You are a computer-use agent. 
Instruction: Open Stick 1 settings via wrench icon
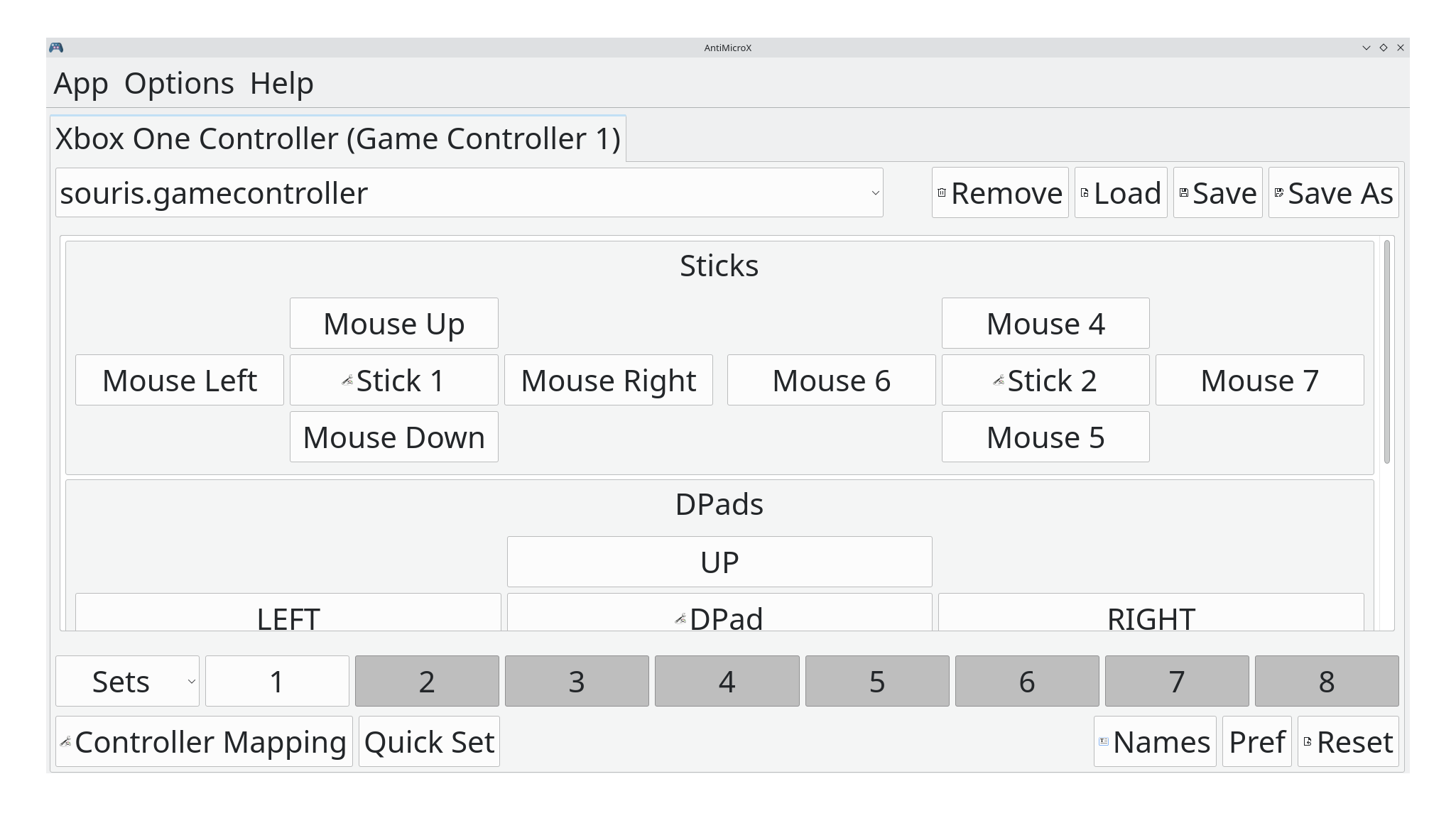pos(347,381)
